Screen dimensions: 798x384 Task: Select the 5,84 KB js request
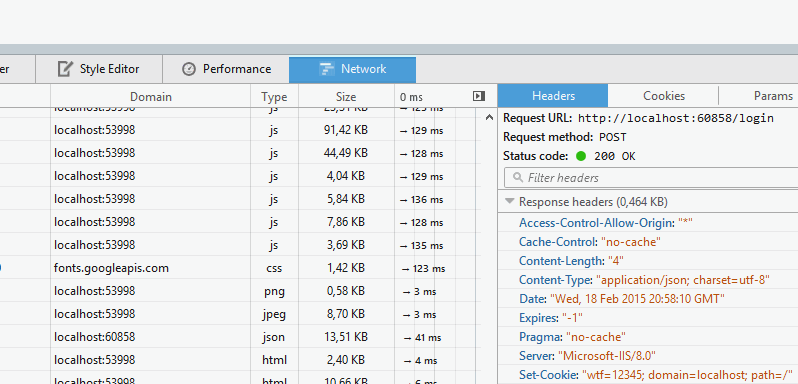point(240,199)
